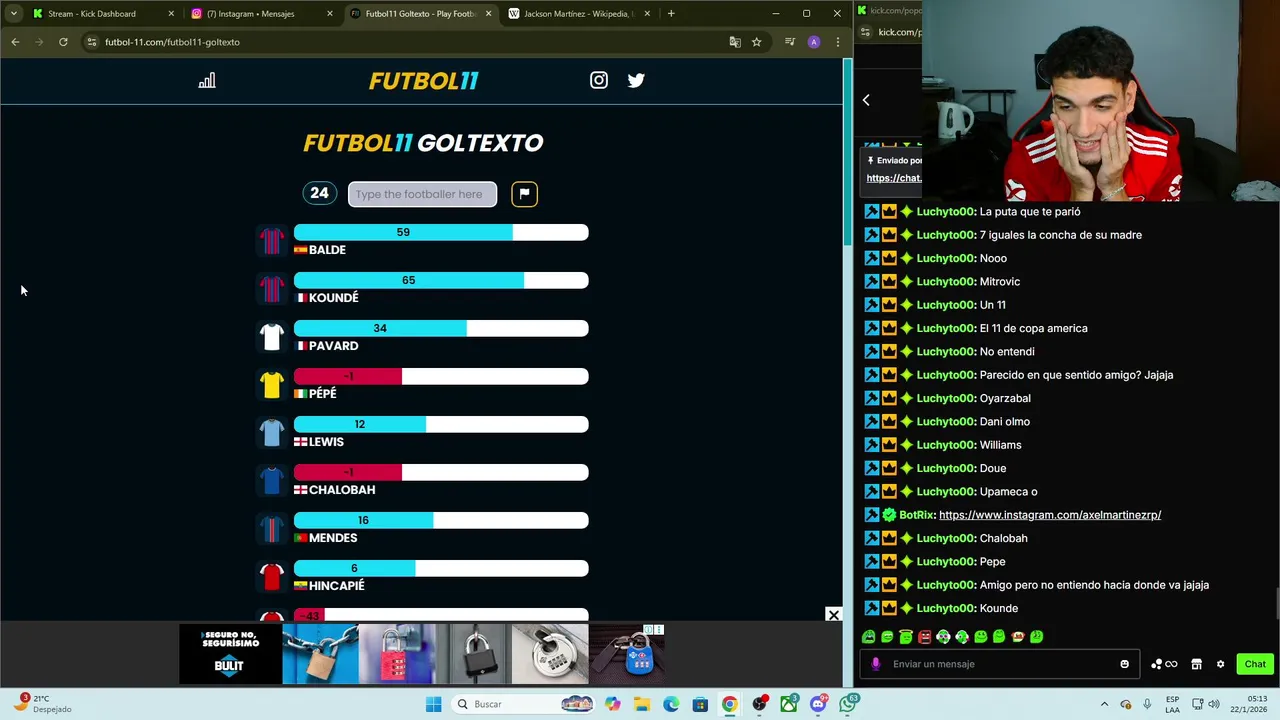1280x720 pixels.
Task: Click Pépé's yellow jersey icon
Action: 272,384
